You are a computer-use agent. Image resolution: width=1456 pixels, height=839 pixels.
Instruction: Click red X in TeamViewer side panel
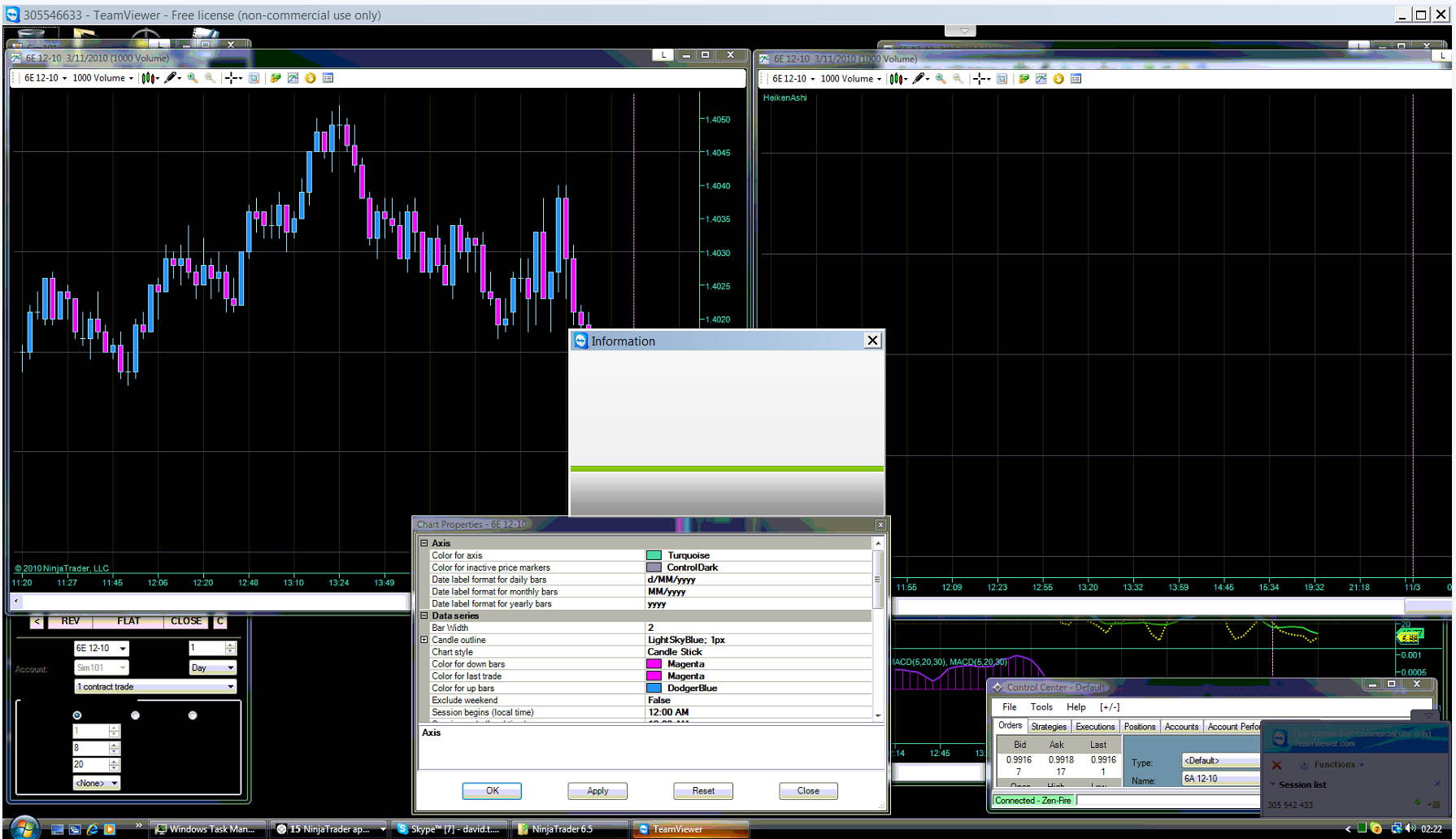click(1276, 765)
